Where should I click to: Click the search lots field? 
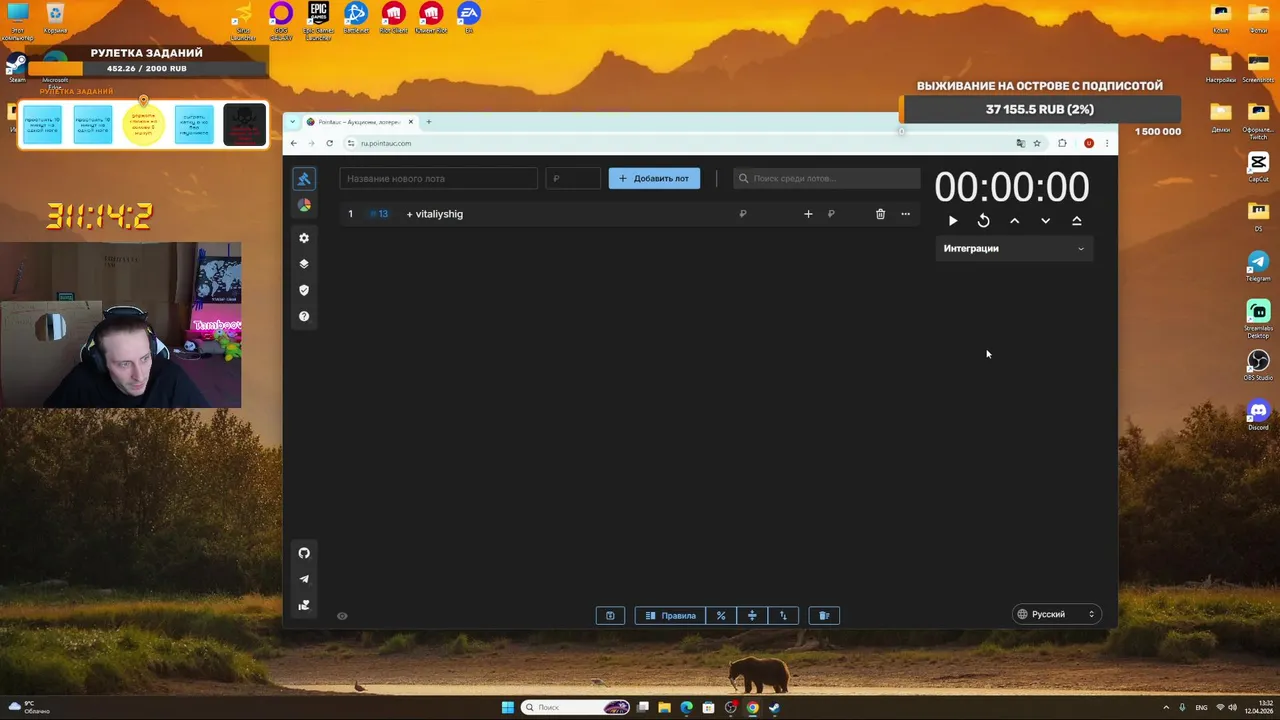pyautogui.click(x=826, y=178)
